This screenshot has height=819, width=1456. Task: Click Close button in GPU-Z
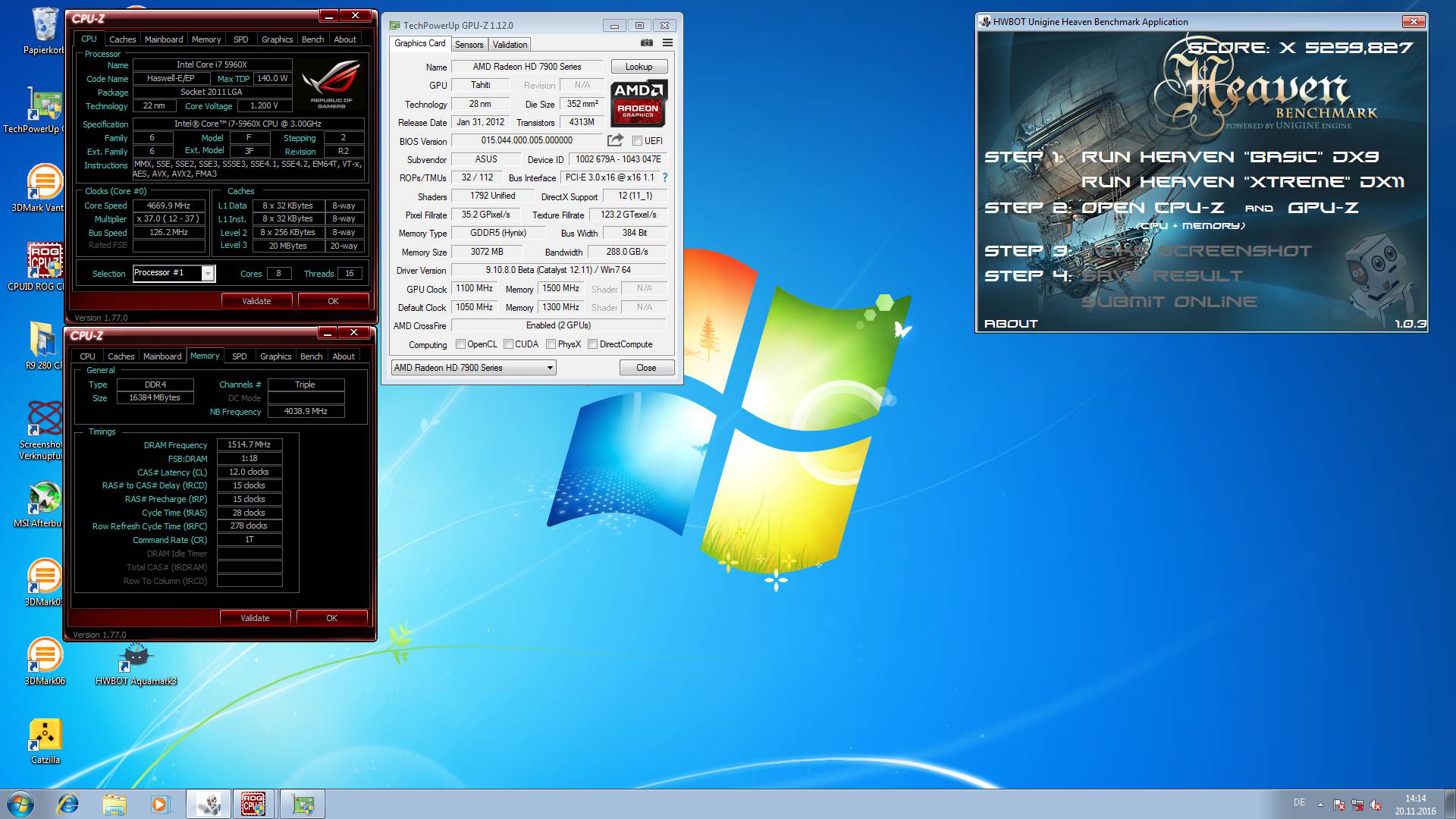[x=646, y=368]
